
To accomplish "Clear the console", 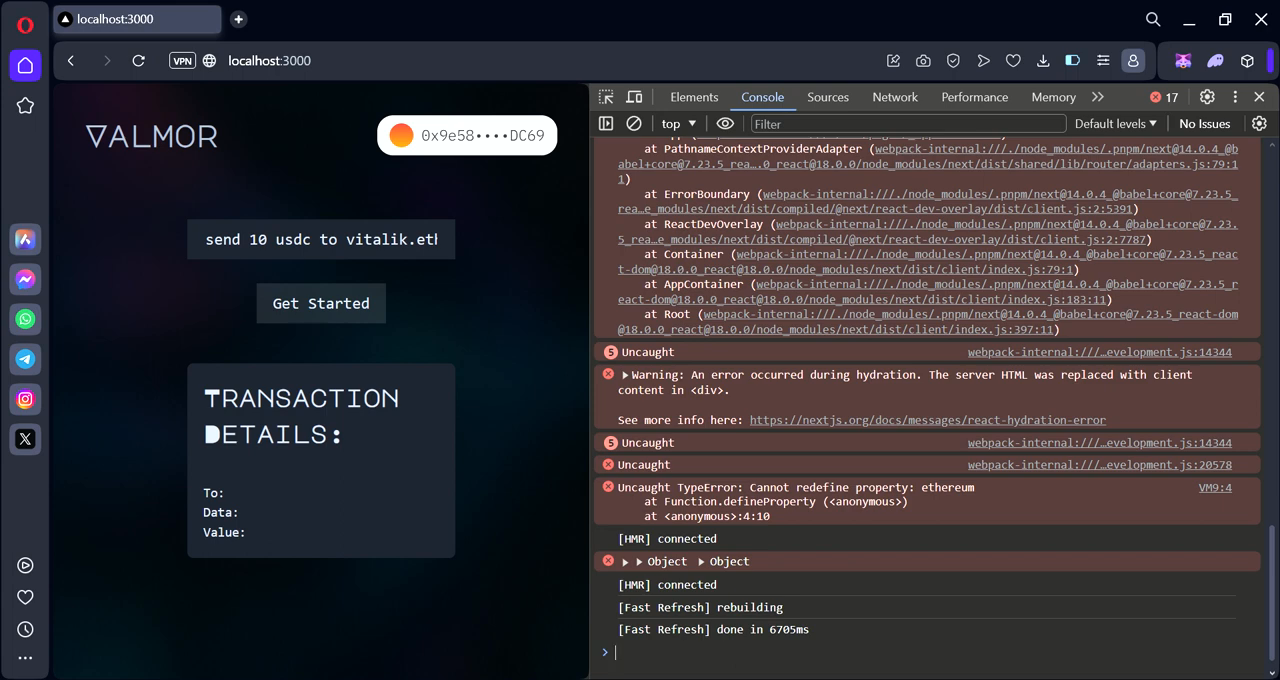I will pyautogui.click(x=634, y=124).
